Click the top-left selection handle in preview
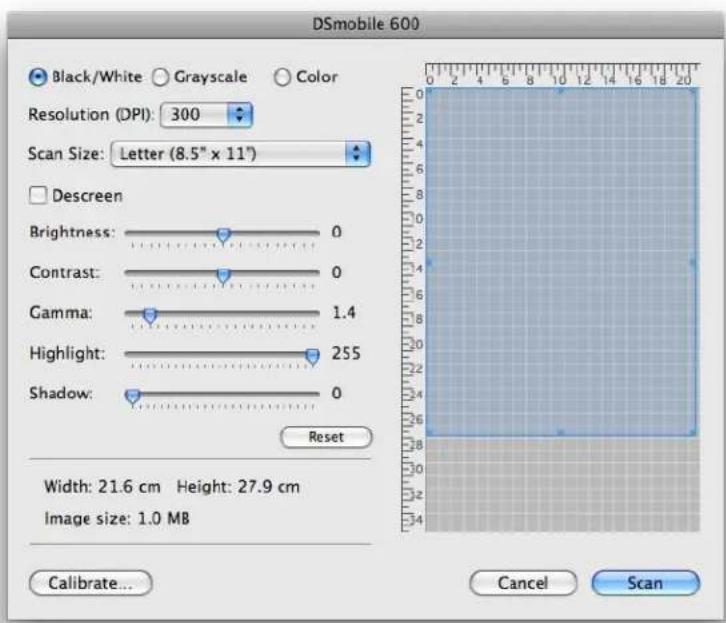The image size is (726, 623). 429,91
